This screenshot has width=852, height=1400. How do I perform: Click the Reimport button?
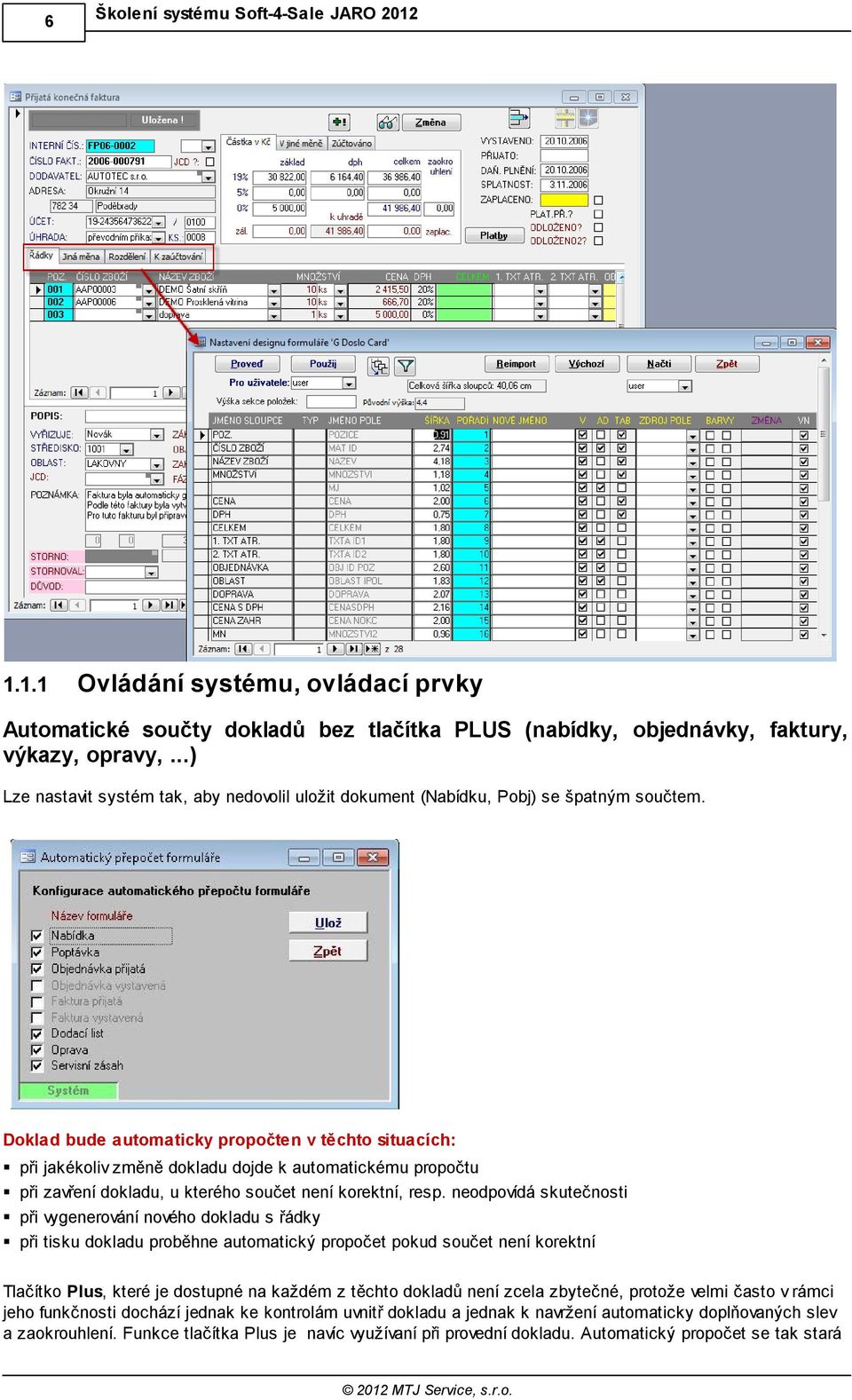point(516,364)
